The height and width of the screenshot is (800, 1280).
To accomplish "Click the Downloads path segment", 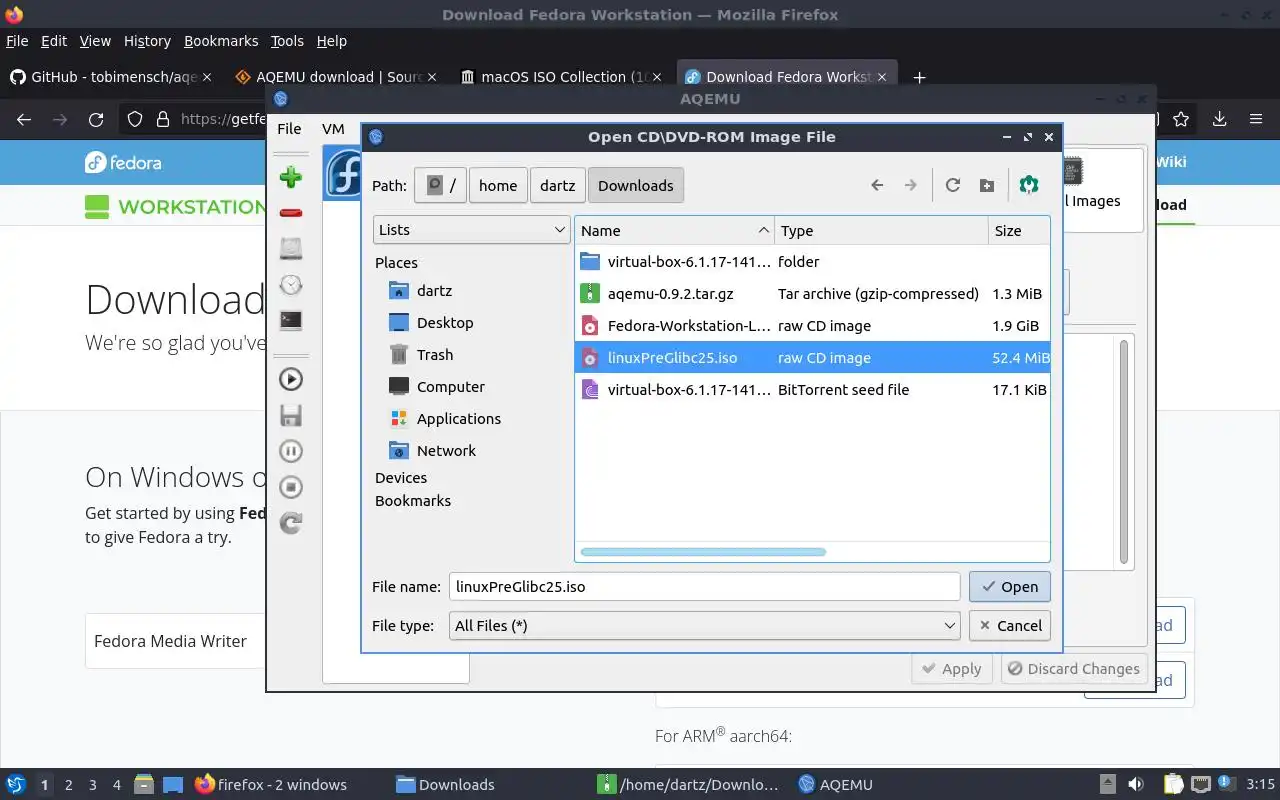I will coord(636,185).
